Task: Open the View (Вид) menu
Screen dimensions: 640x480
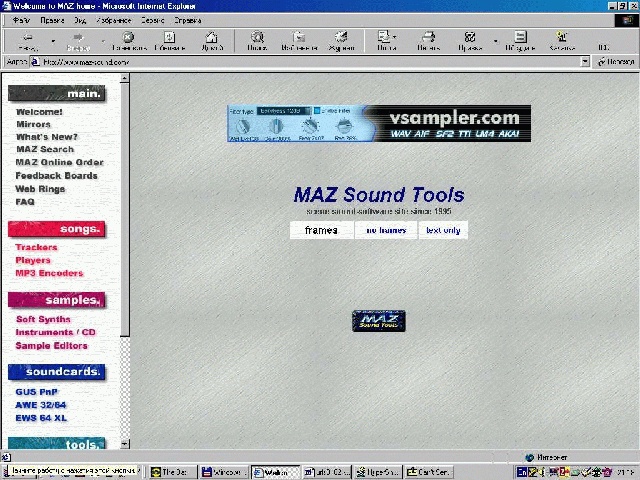Action: 80,20
